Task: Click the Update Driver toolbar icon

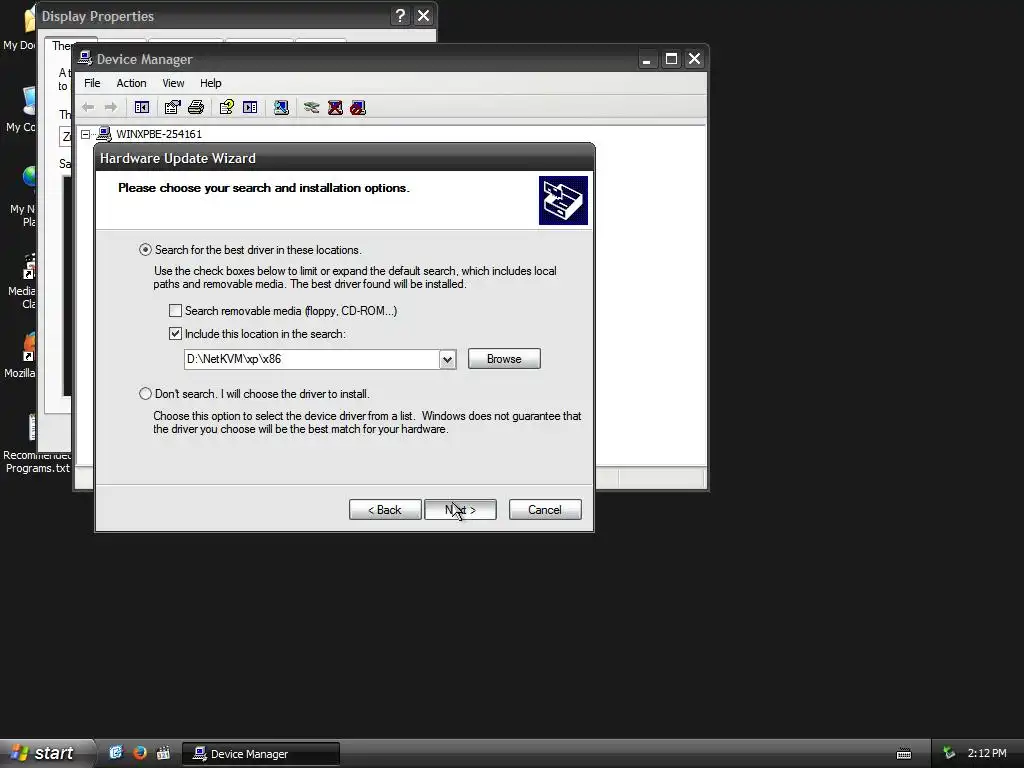Action: (x=312, y=107)
